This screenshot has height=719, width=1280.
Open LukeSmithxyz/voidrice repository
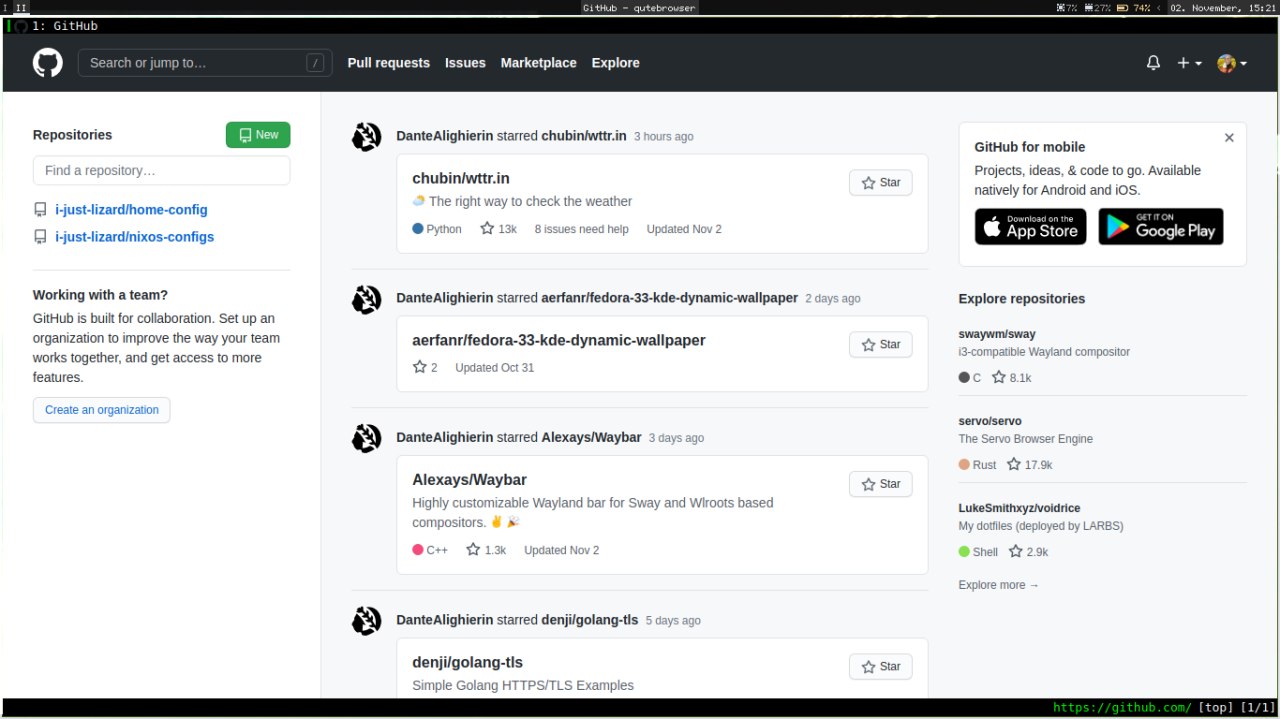(x=1019, y=508)
